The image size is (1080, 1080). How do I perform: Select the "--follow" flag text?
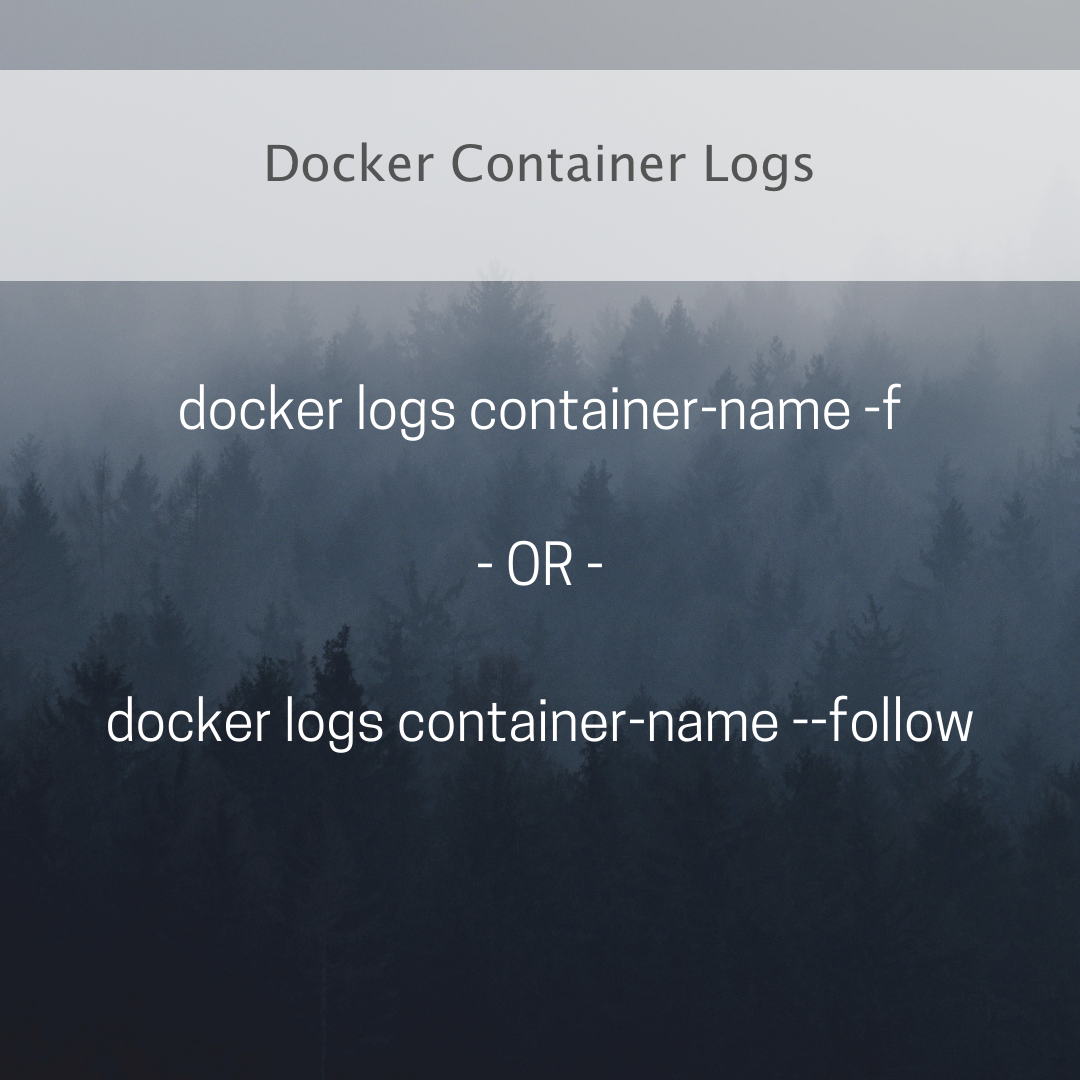[x=884, y=720]
